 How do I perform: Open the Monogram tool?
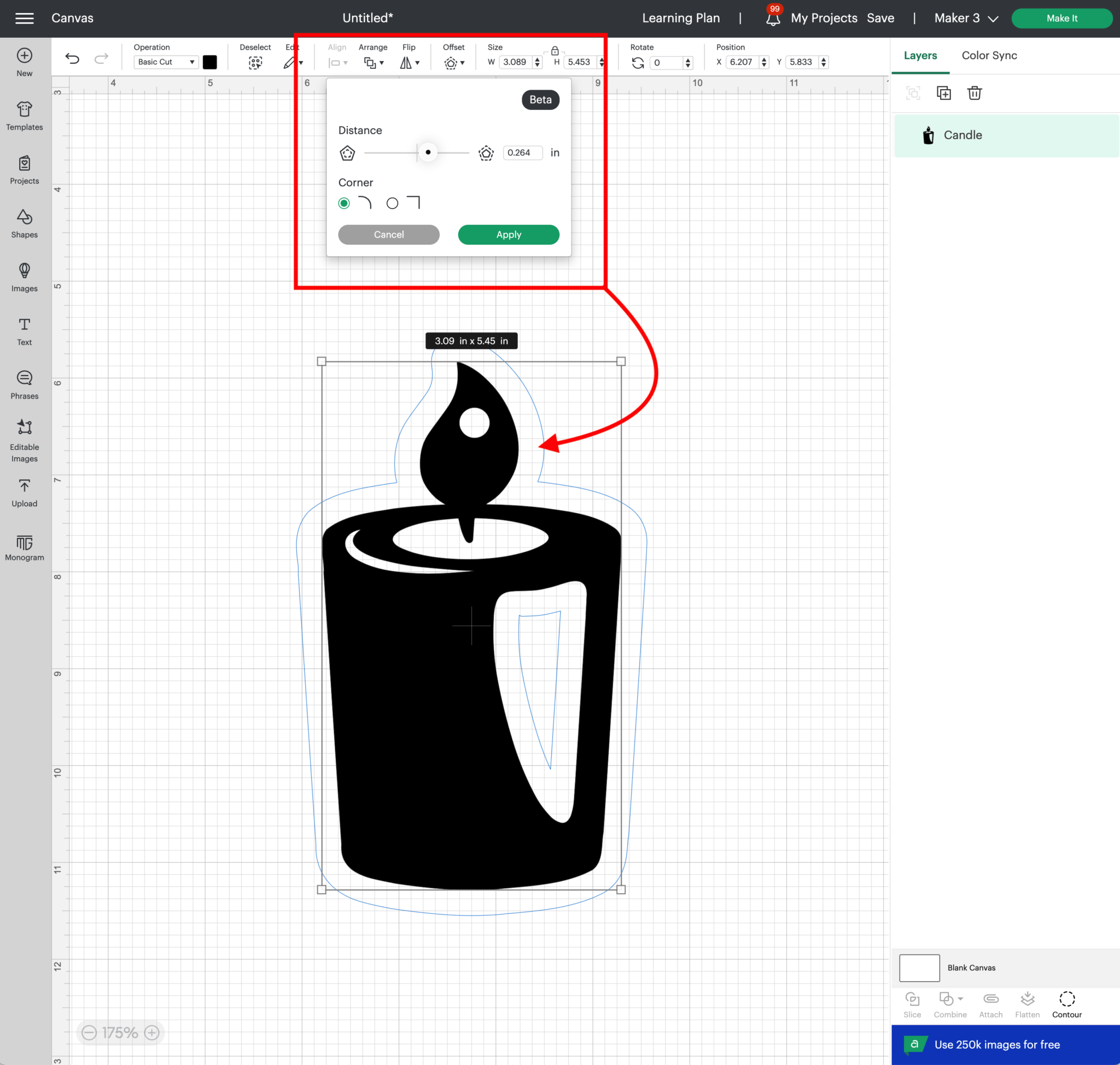pyautogui.click(x=25, y=547)
